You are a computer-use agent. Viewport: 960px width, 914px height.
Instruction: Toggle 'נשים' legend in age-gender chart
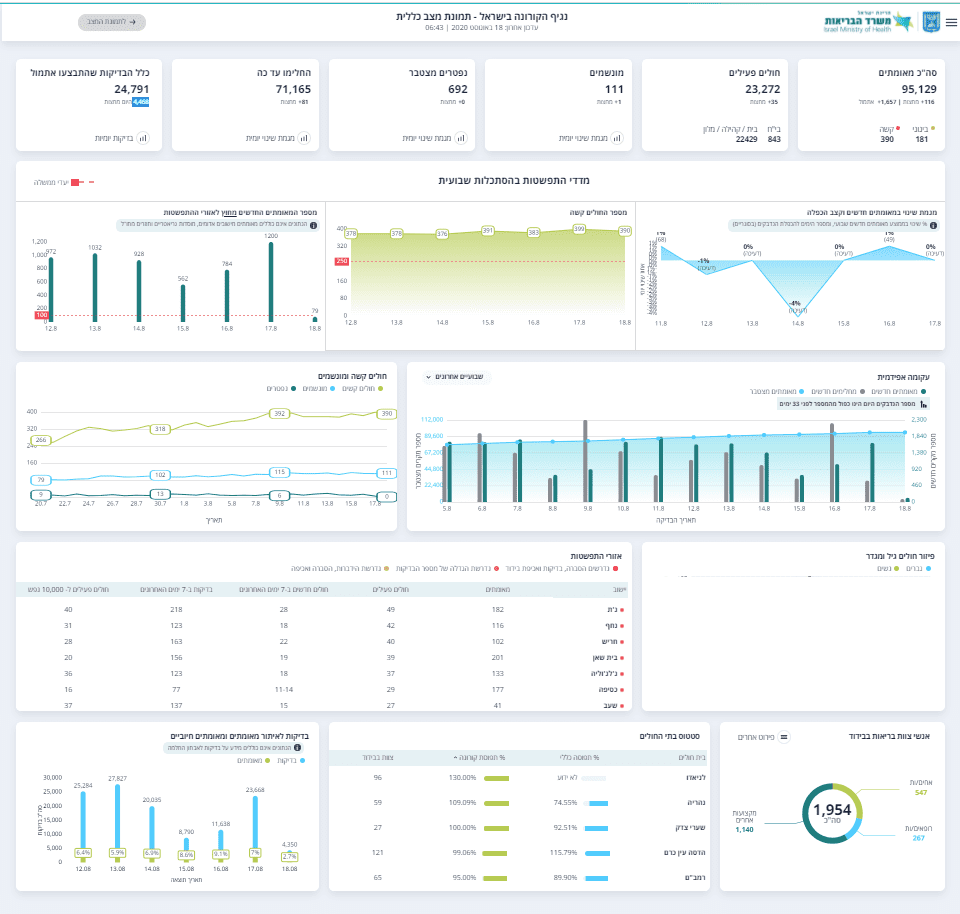888,569
